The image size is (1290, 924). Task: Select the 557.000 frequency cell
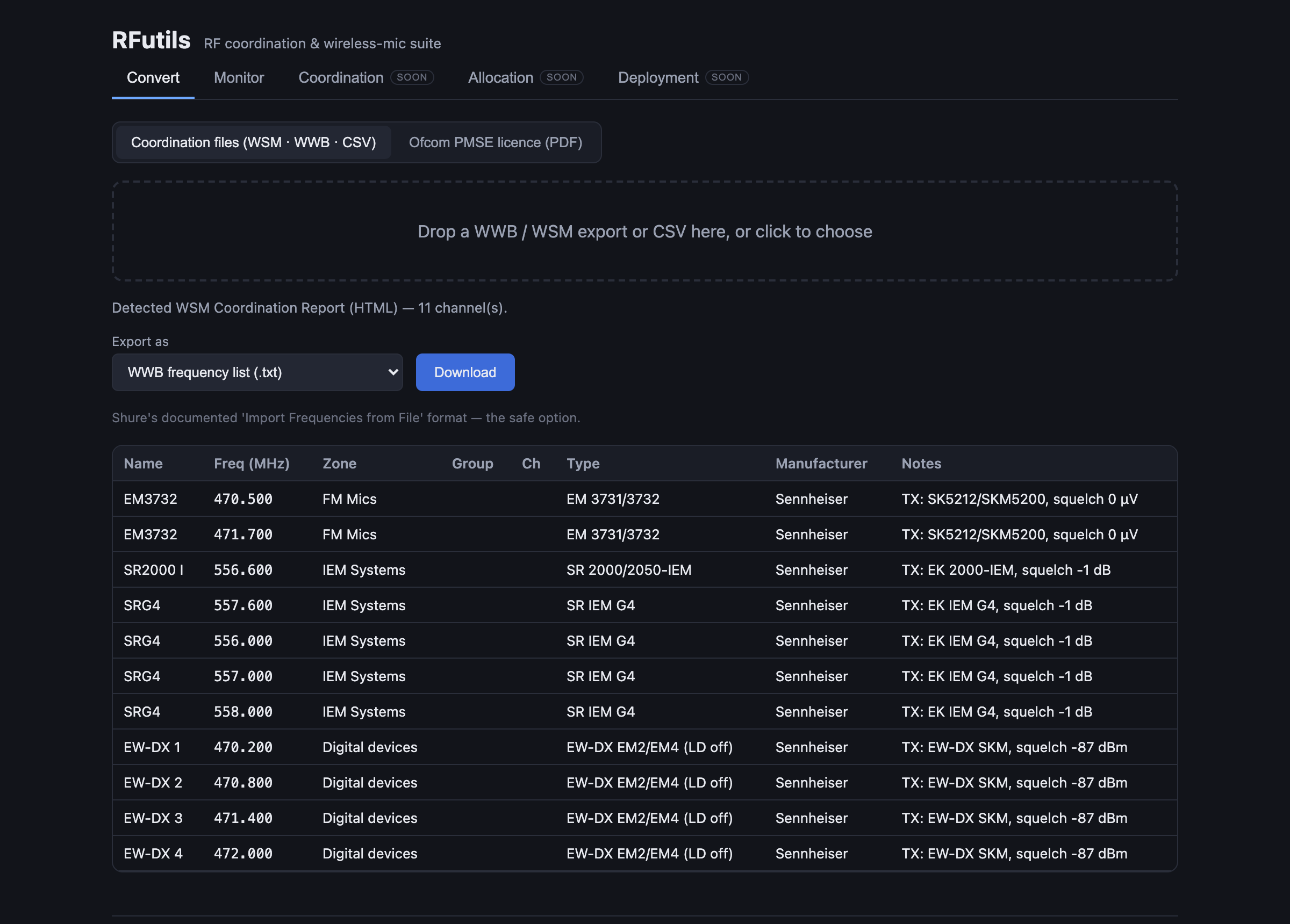click(243, 676)
